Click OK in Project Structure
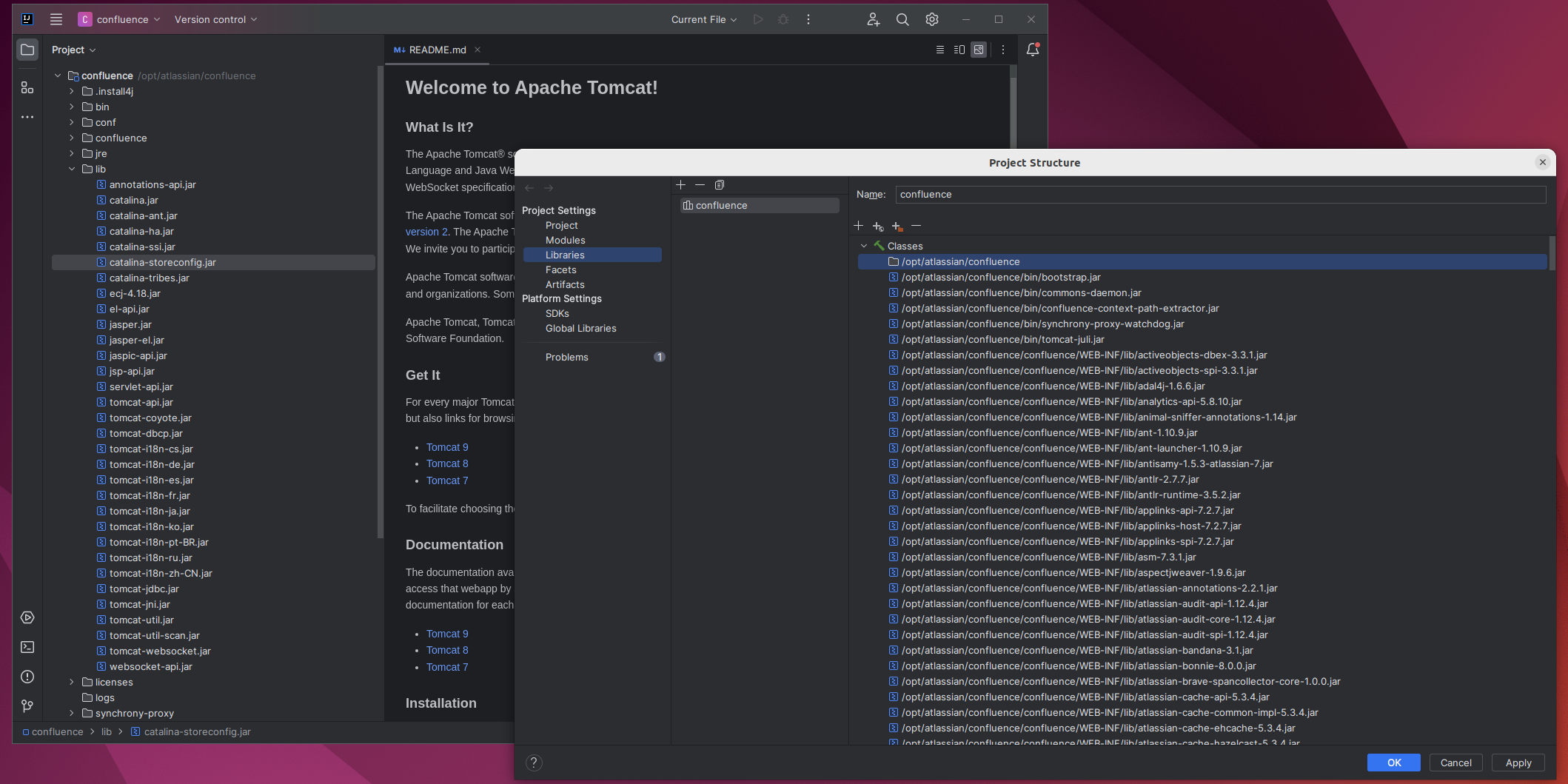1568x784 pixels. [x=1394, y=763]
